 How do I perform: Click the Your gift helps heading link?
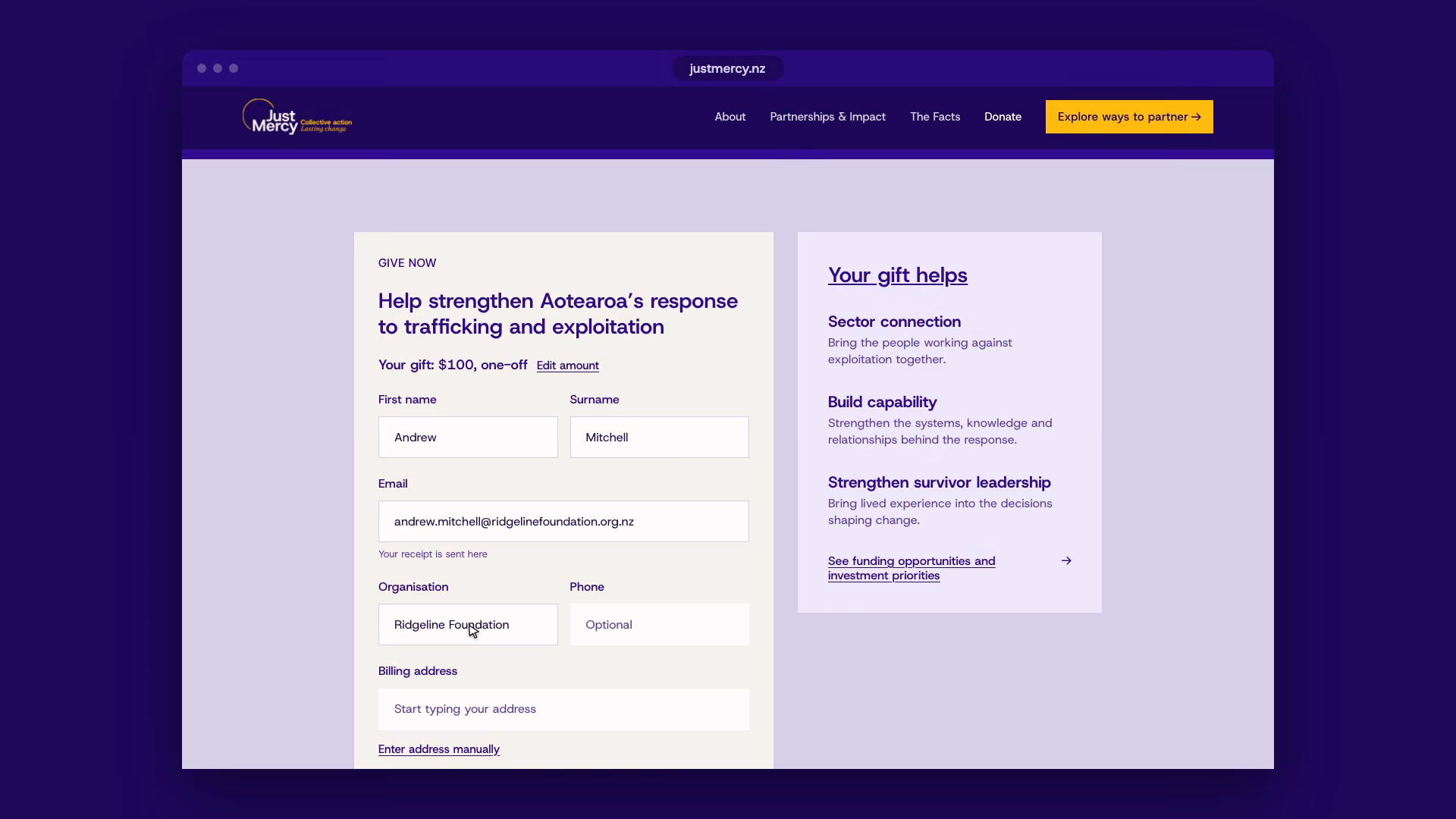(897, 275)
